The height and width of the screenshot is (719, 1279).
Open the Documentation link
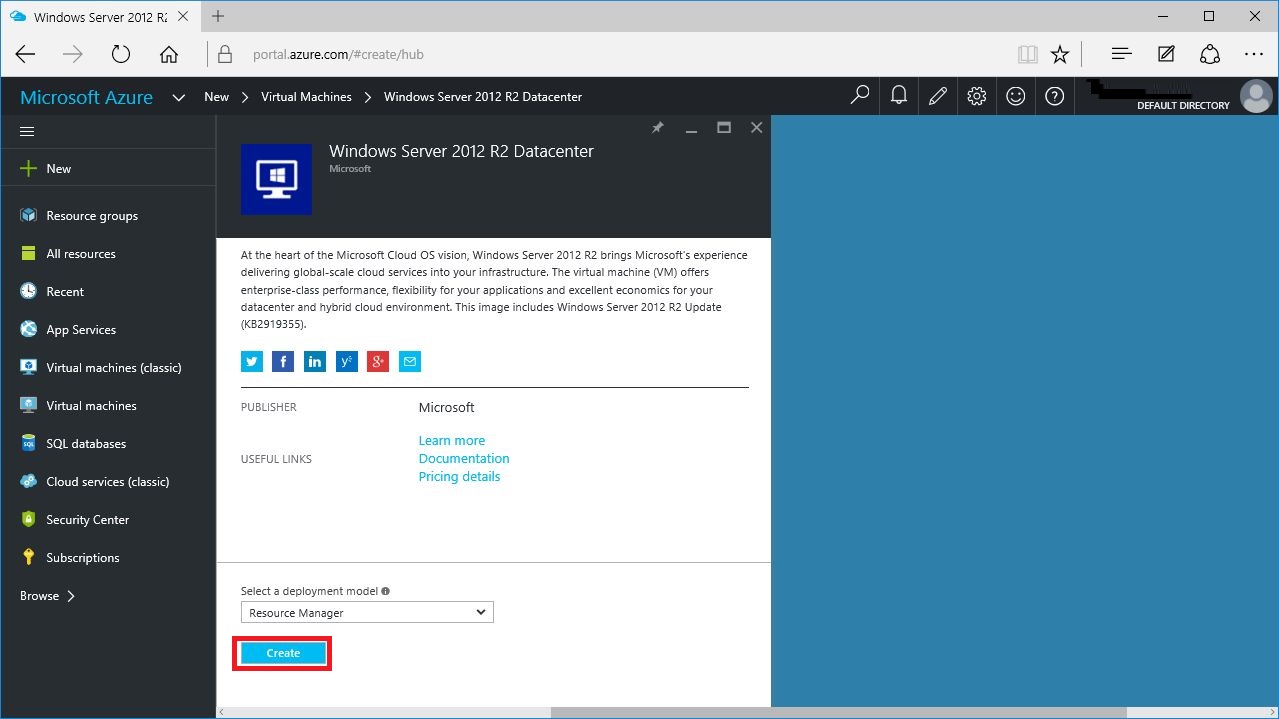click(464, 458)
